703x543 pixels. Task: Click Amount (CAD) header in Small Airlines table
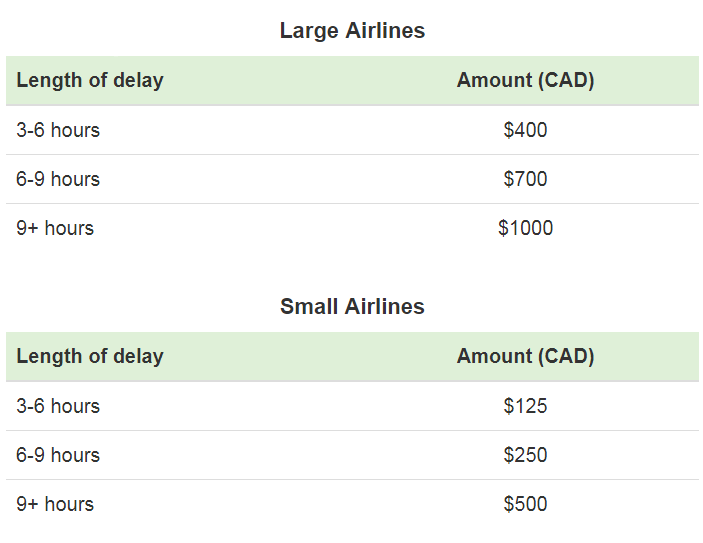coord(525,357)
